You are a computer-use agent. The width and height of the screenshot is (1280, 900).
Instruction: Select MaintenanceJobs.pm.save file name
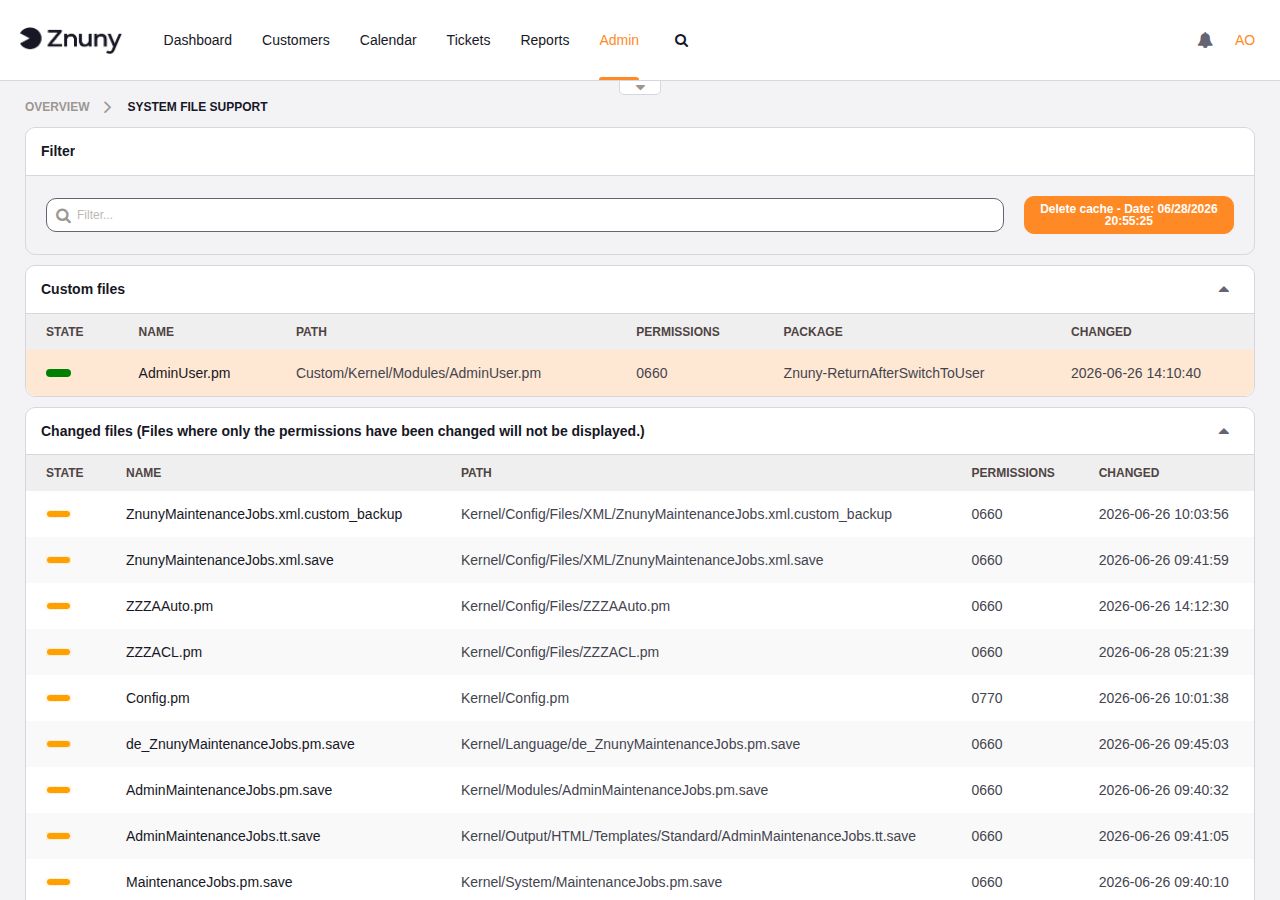209,882
